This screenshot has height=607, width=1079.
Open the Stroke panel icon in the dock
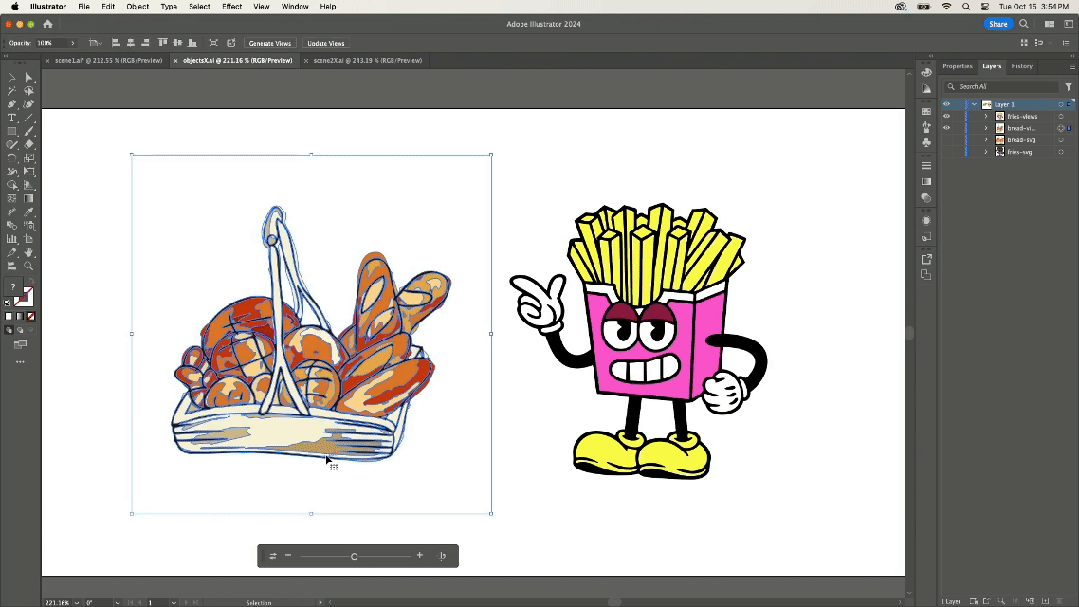pyautogui.click(x=926, y=166)
